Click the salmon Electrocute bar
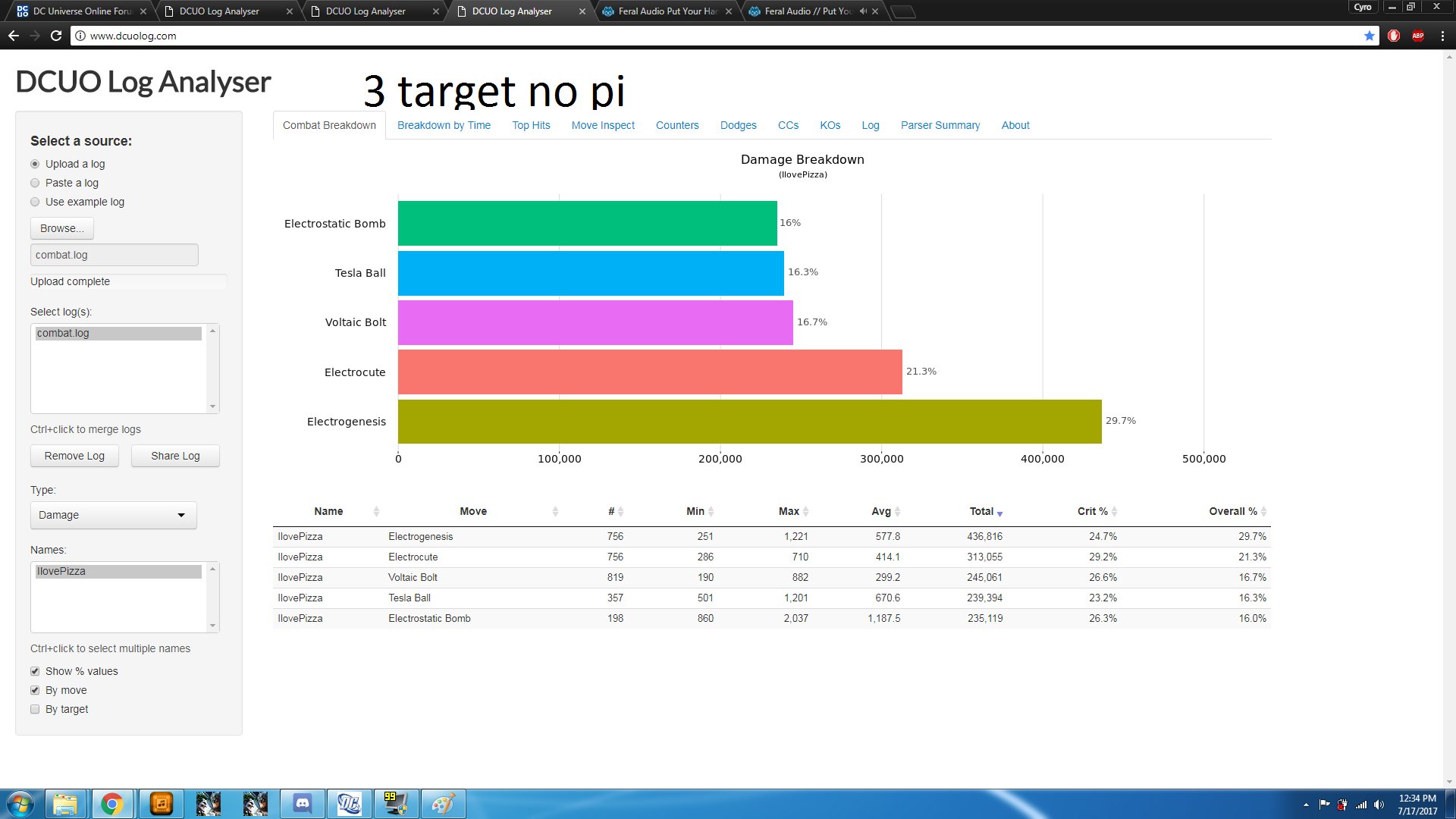 tap(650, 372)
